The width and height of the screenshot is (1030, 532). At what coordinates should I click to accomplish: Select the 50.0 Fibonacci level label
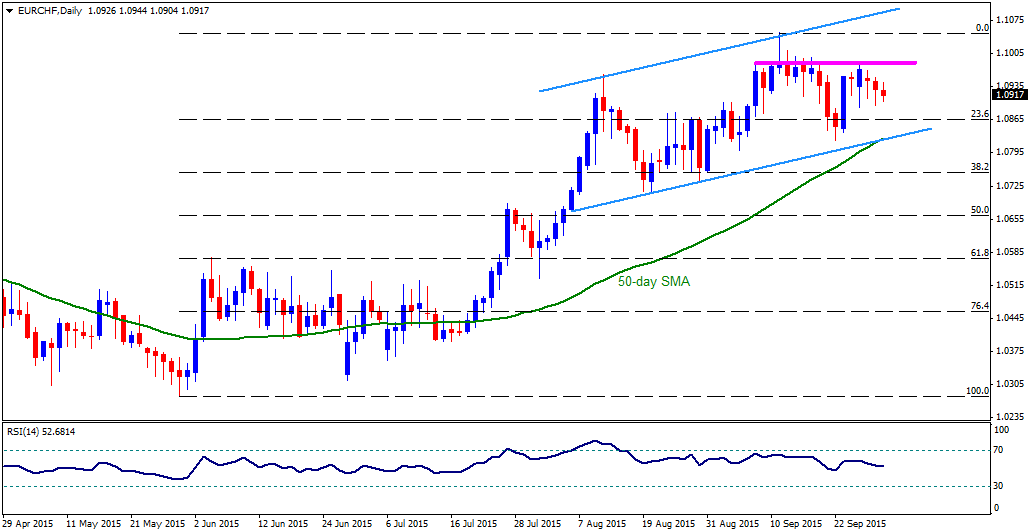(x=980, y=210)
